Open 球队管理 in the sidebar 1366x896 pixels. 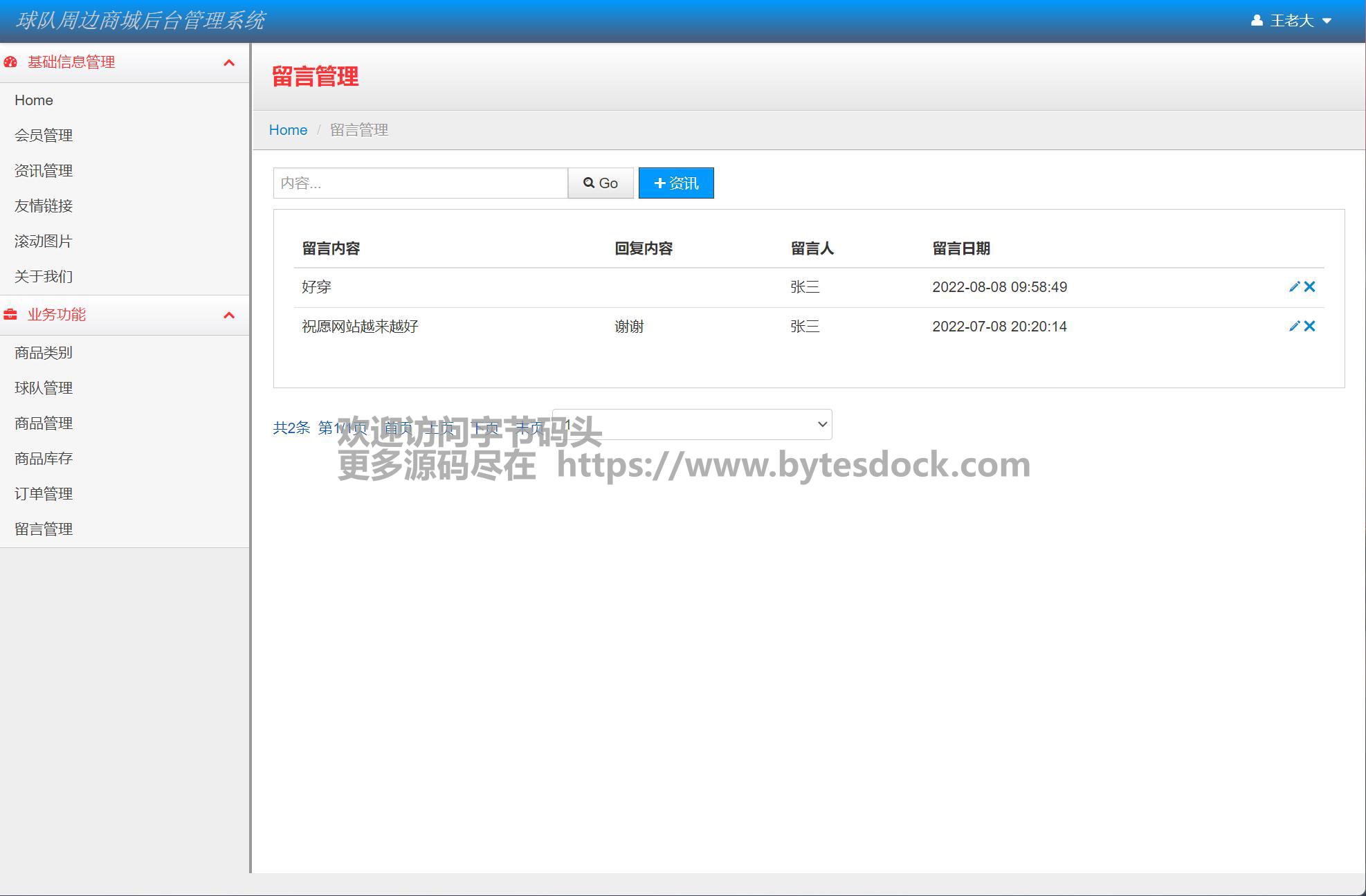click(44, 388)
